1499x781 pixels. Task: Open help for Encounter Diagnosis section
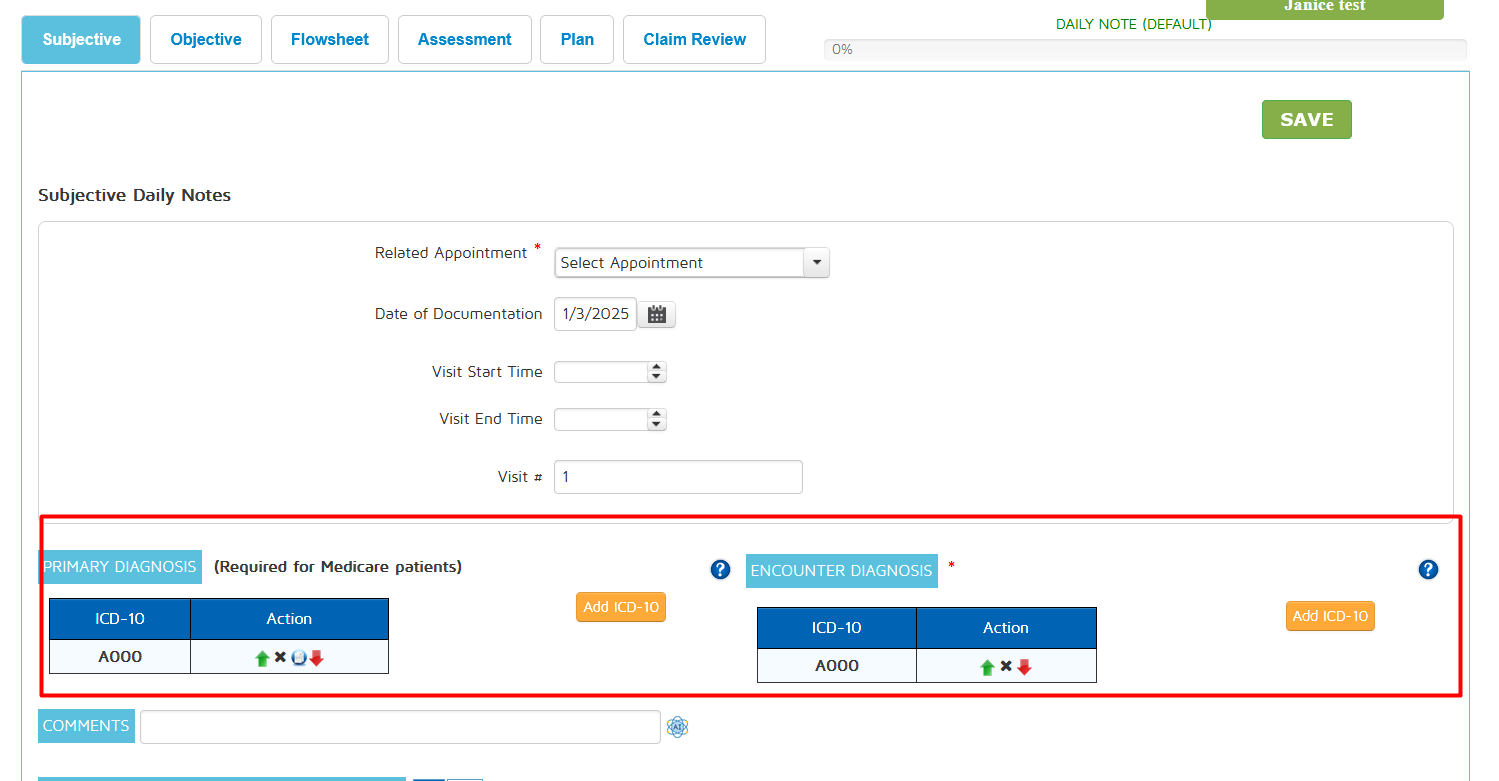[1428, 569]
